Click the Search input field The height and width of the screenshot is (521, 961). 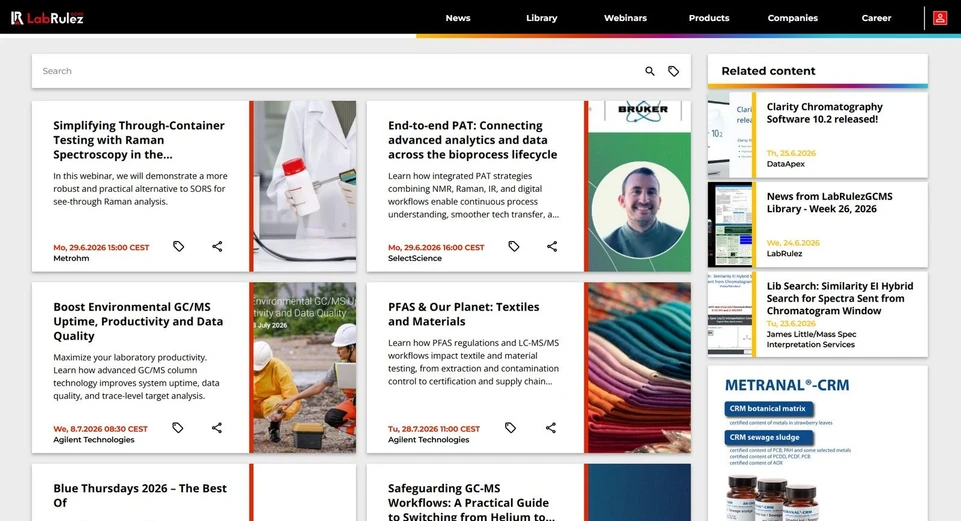pyautogui.click(x=337, y=71)
